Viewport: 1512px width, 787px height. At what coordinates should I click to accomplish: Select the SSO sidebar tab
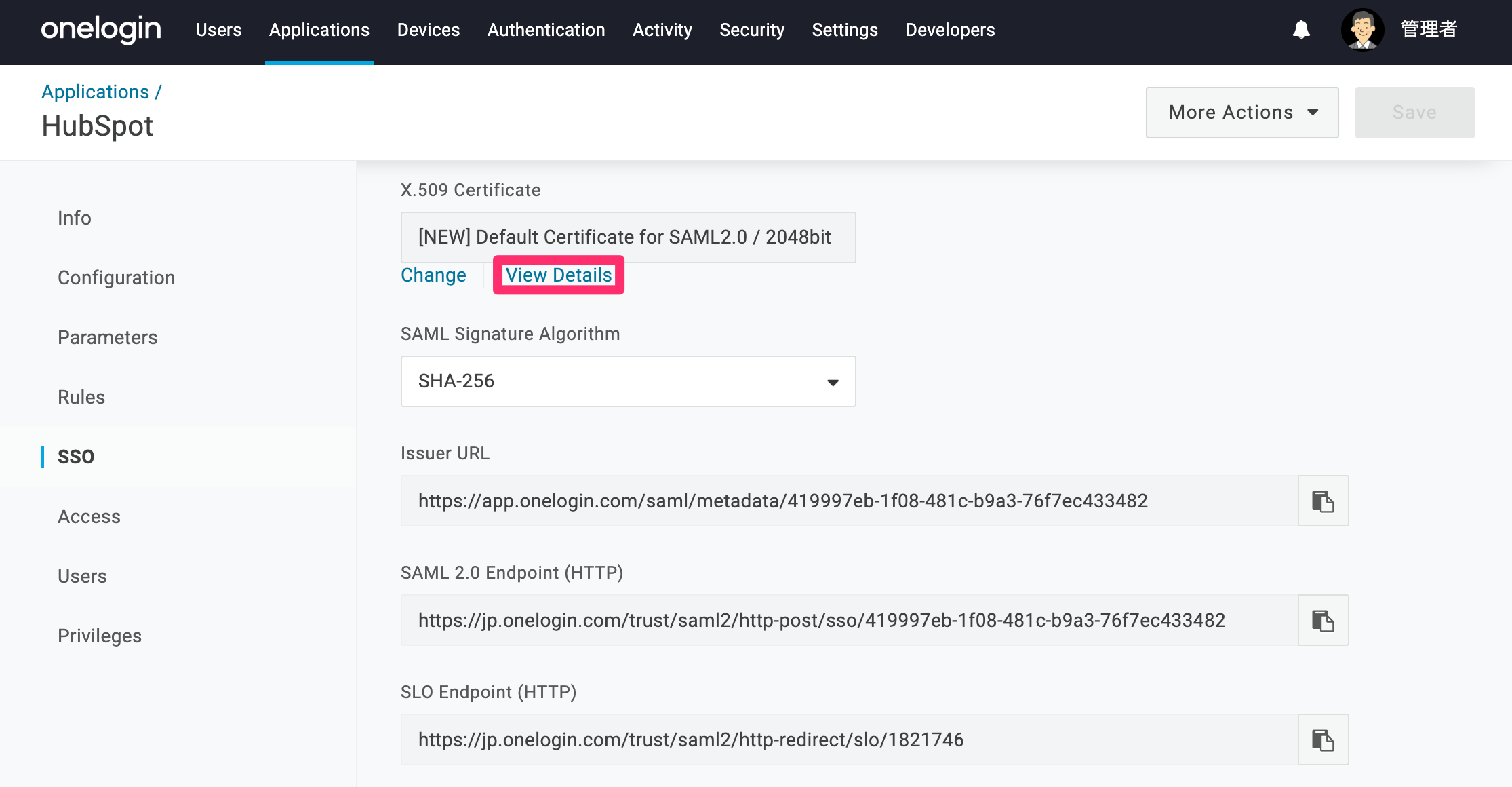pos(76,457)
